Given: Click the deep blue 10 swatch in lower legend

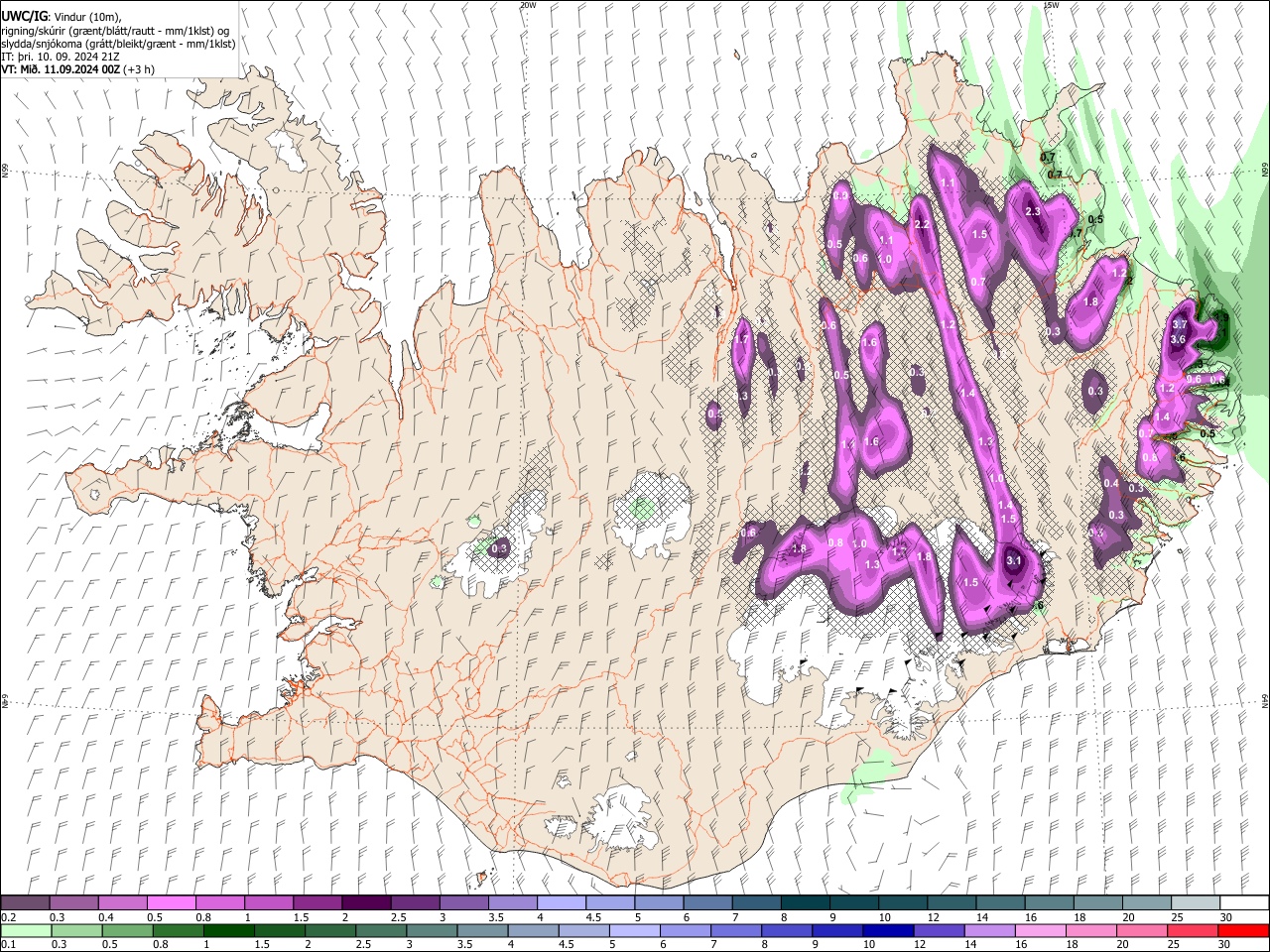Looking at the screenshot, I should coord(887,931).
